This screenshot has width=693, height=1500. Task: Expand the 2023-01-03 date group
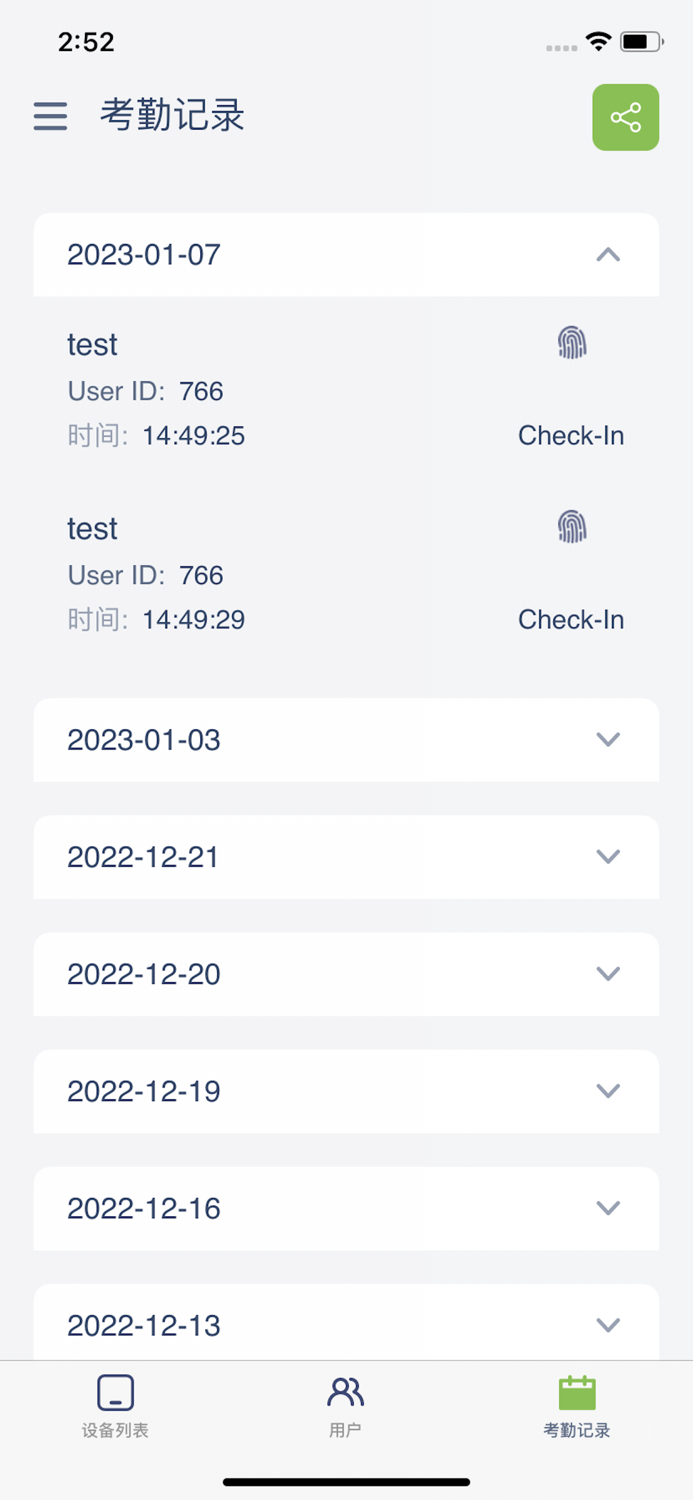(x=608, y=740)
